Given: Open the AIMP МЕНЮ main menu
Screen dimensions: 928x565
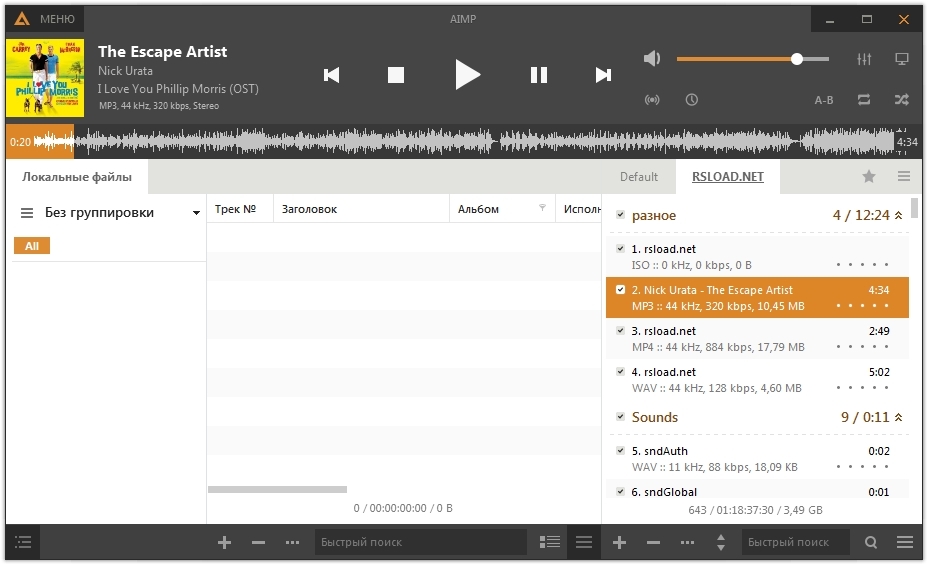Looking at the screenshot, I should click(45, 19).
